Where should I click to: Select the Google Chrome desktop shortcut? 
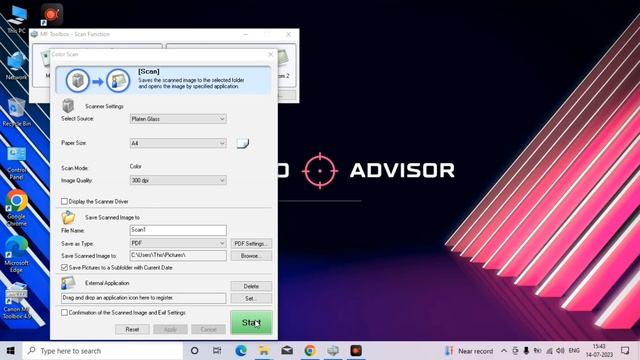coord(17,208)
